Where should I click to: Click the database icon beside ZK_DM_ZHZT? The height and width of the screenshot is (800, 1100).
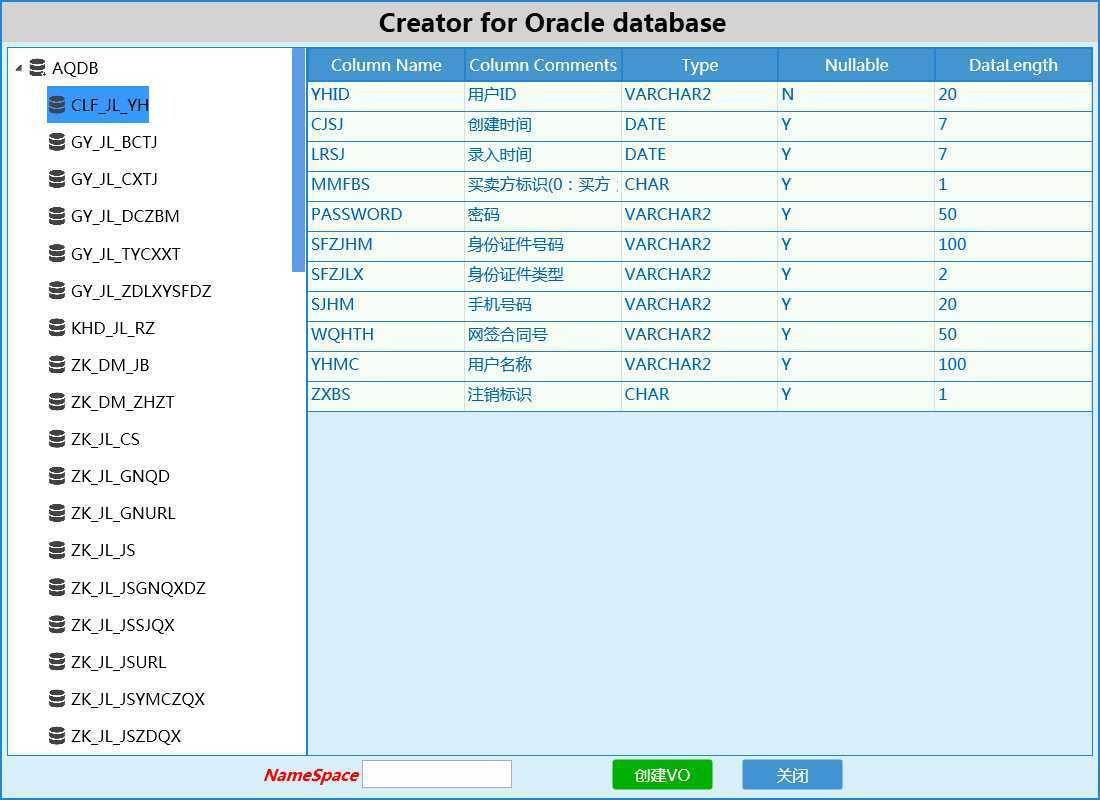(57, 402)
